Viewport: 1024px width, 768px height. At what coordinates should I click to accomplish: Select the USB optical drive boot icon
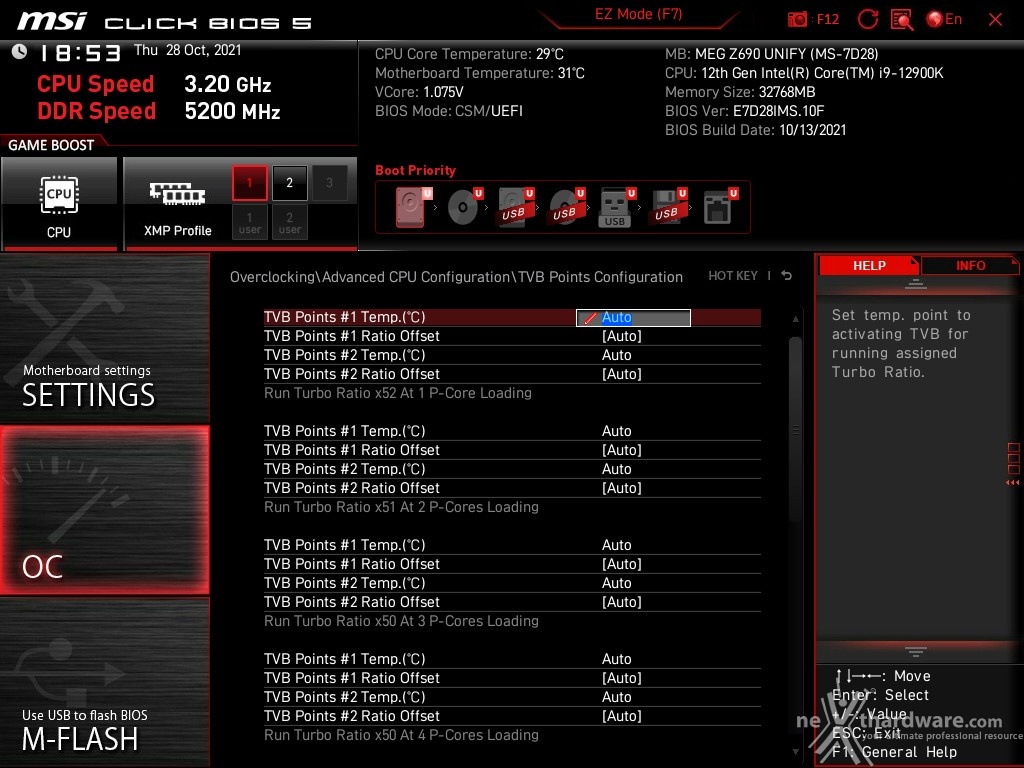pyautogui.click(x=566, y=207)
